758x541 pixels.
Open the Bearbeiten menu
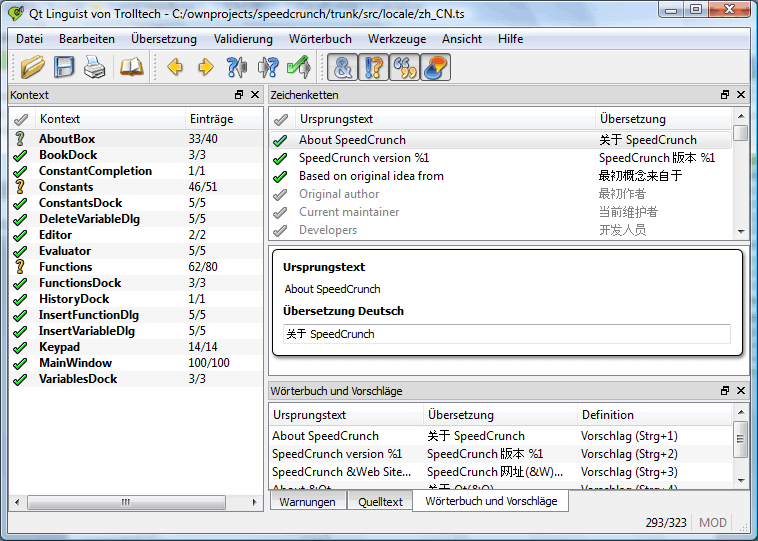point(87,39)
